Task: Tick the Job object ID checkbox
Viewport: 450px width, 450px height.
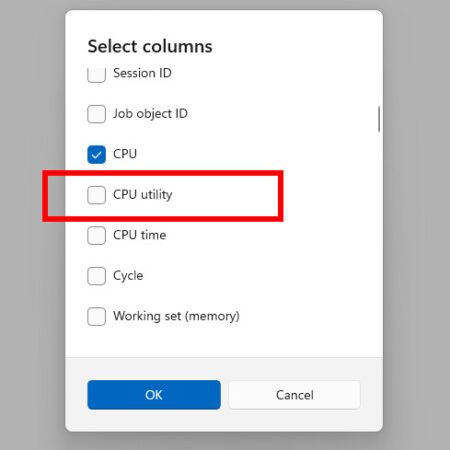Action: 96,114
